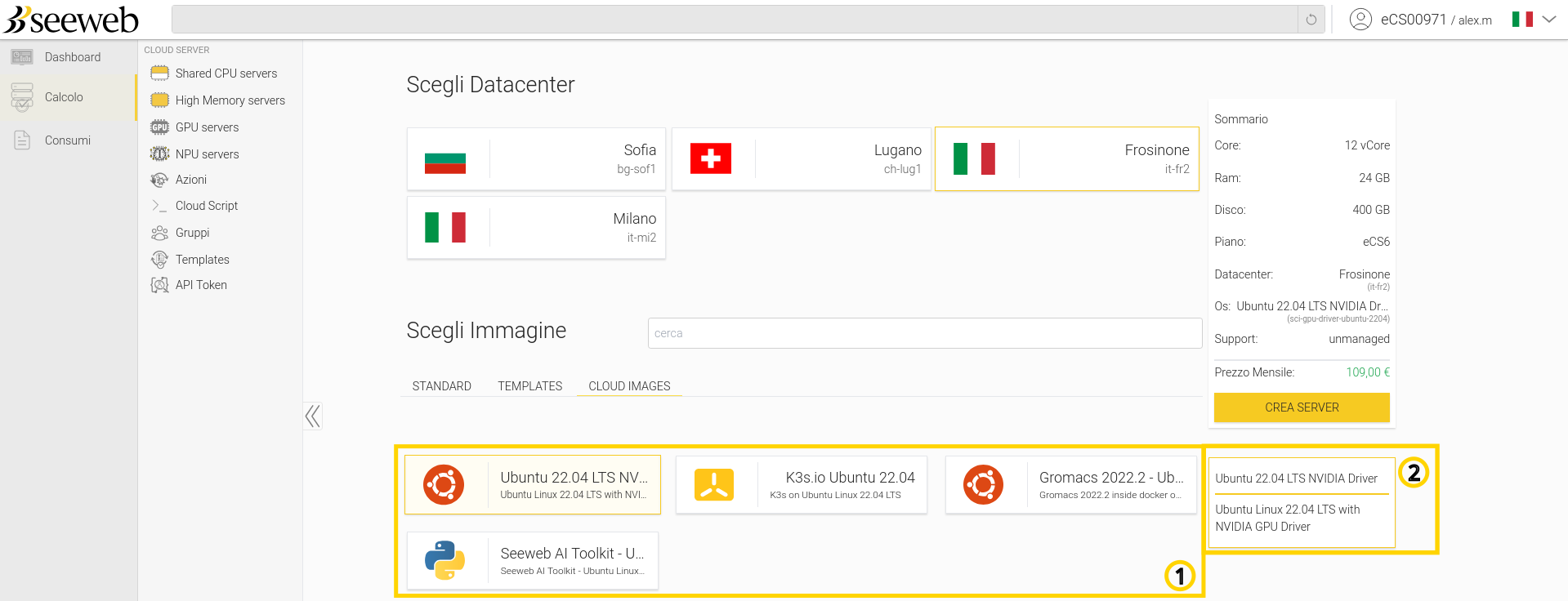Open Cloud Script link
This screenshot has height=601, width=1568.
[x=207, y=206]
